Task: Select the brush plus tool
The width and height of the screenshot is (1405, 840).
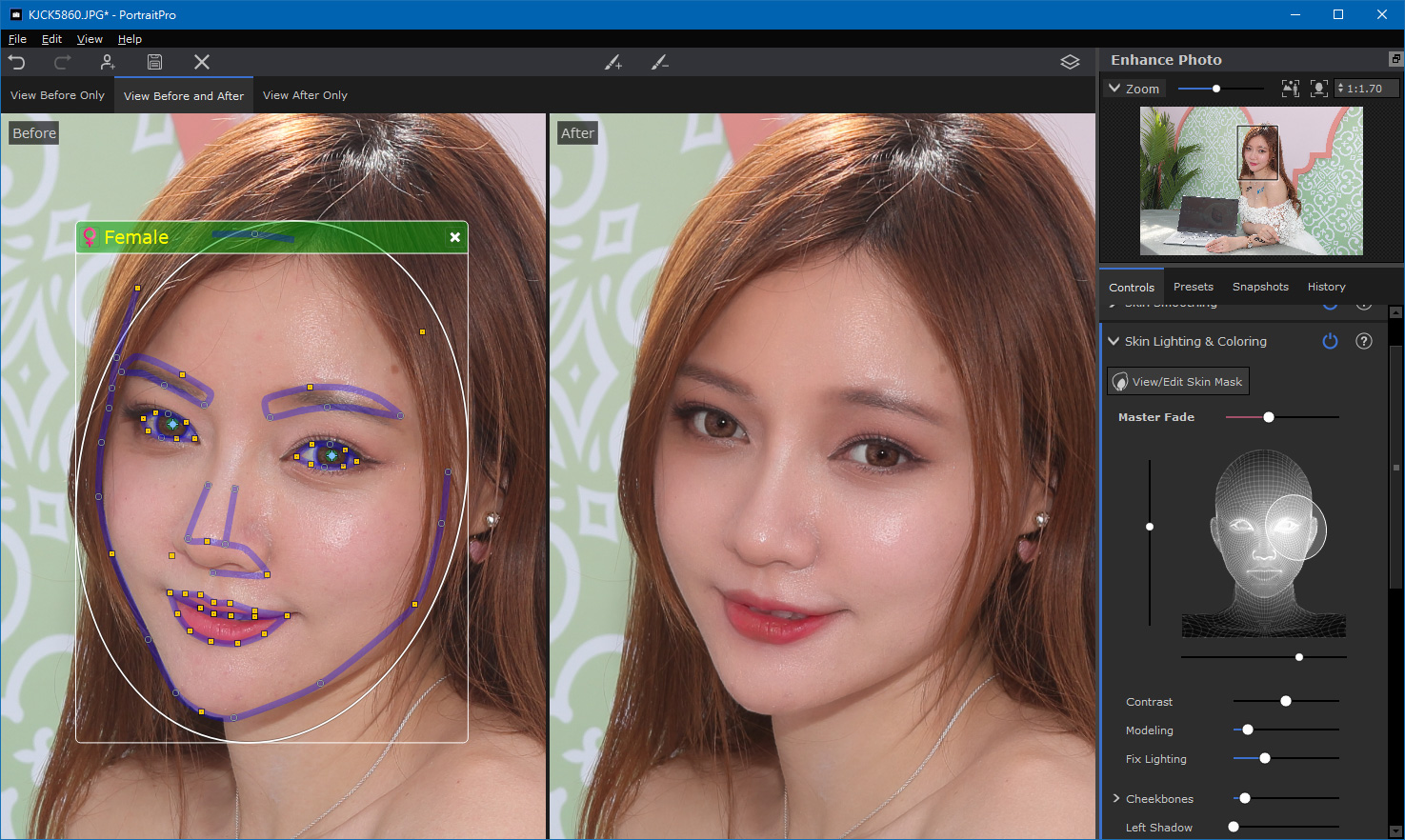Action: point(613,62)
